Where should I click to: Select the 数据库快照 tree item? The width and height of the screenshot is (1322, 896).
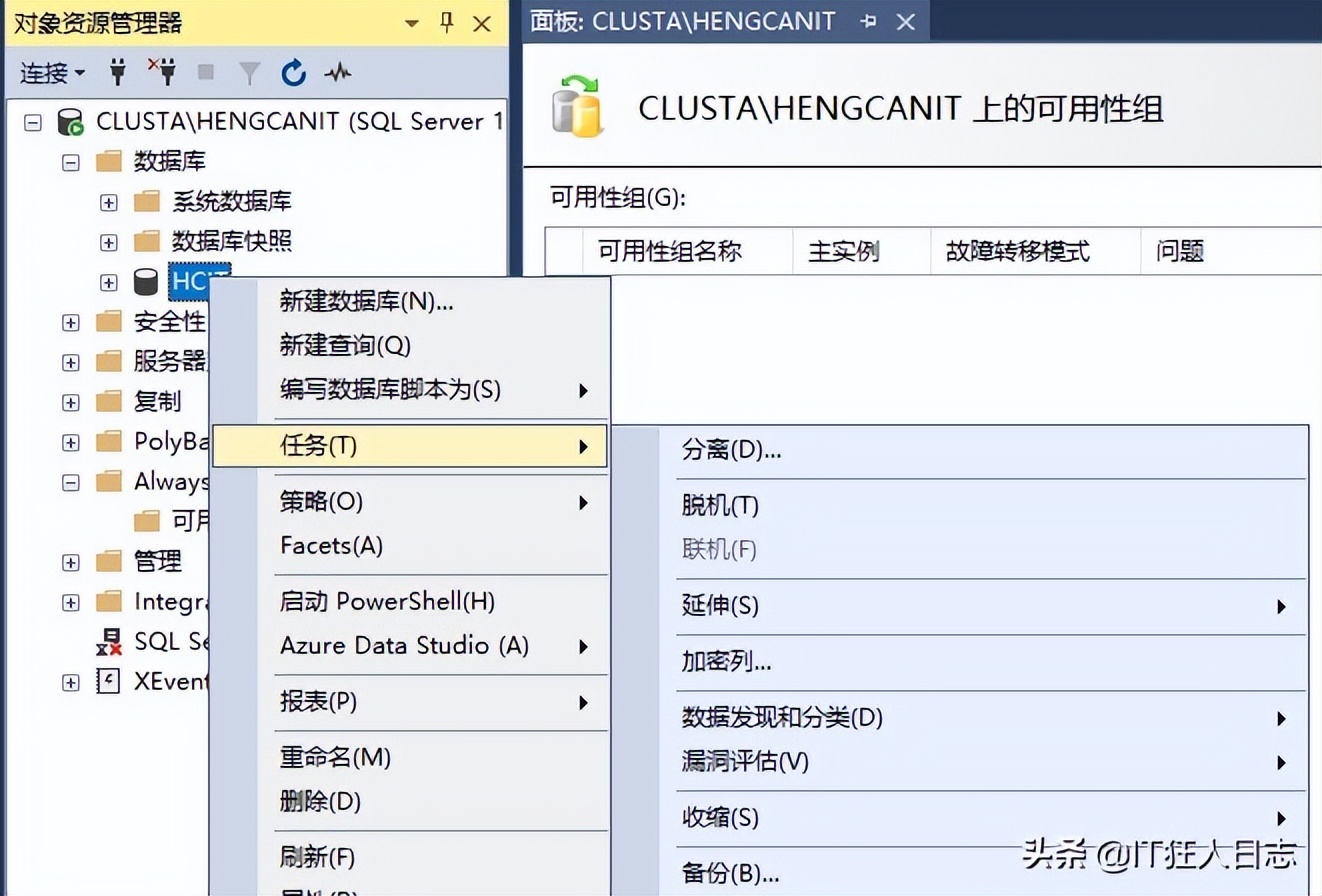pyautogui.click(x=232, y=241)
